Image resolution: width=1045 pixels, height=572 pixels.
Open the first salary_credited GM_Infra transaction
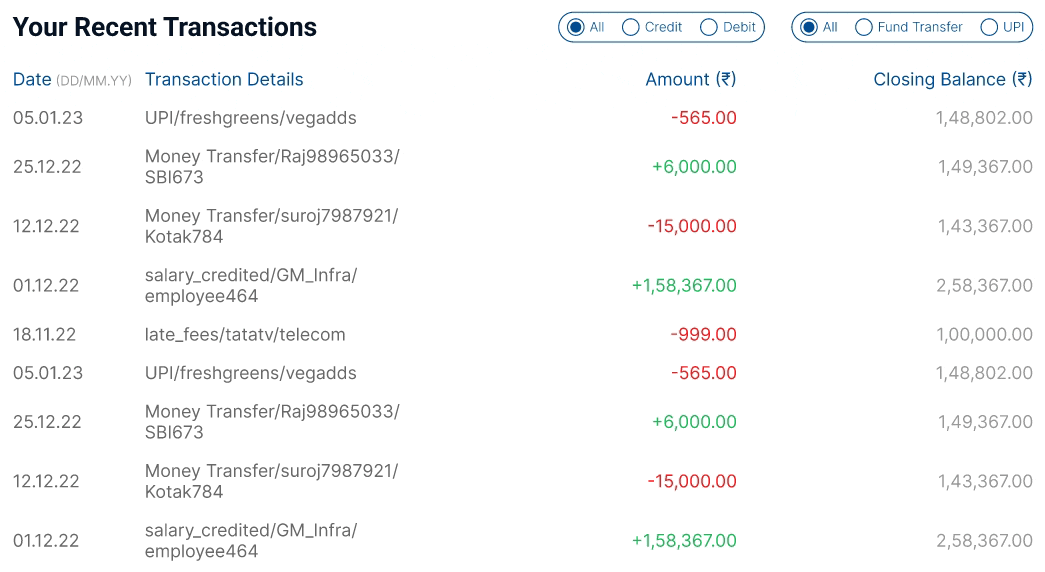pos(250,285)
